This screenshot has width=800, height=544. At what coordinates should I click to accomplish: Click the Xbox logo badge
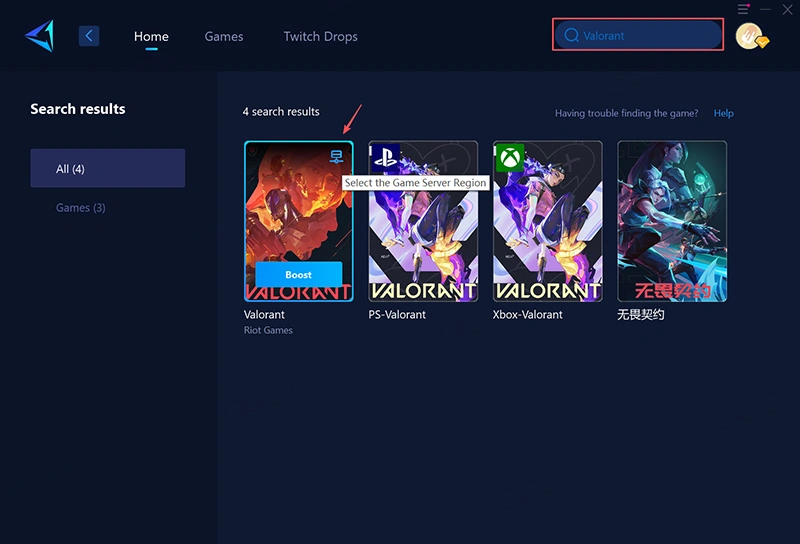[510, 158]
